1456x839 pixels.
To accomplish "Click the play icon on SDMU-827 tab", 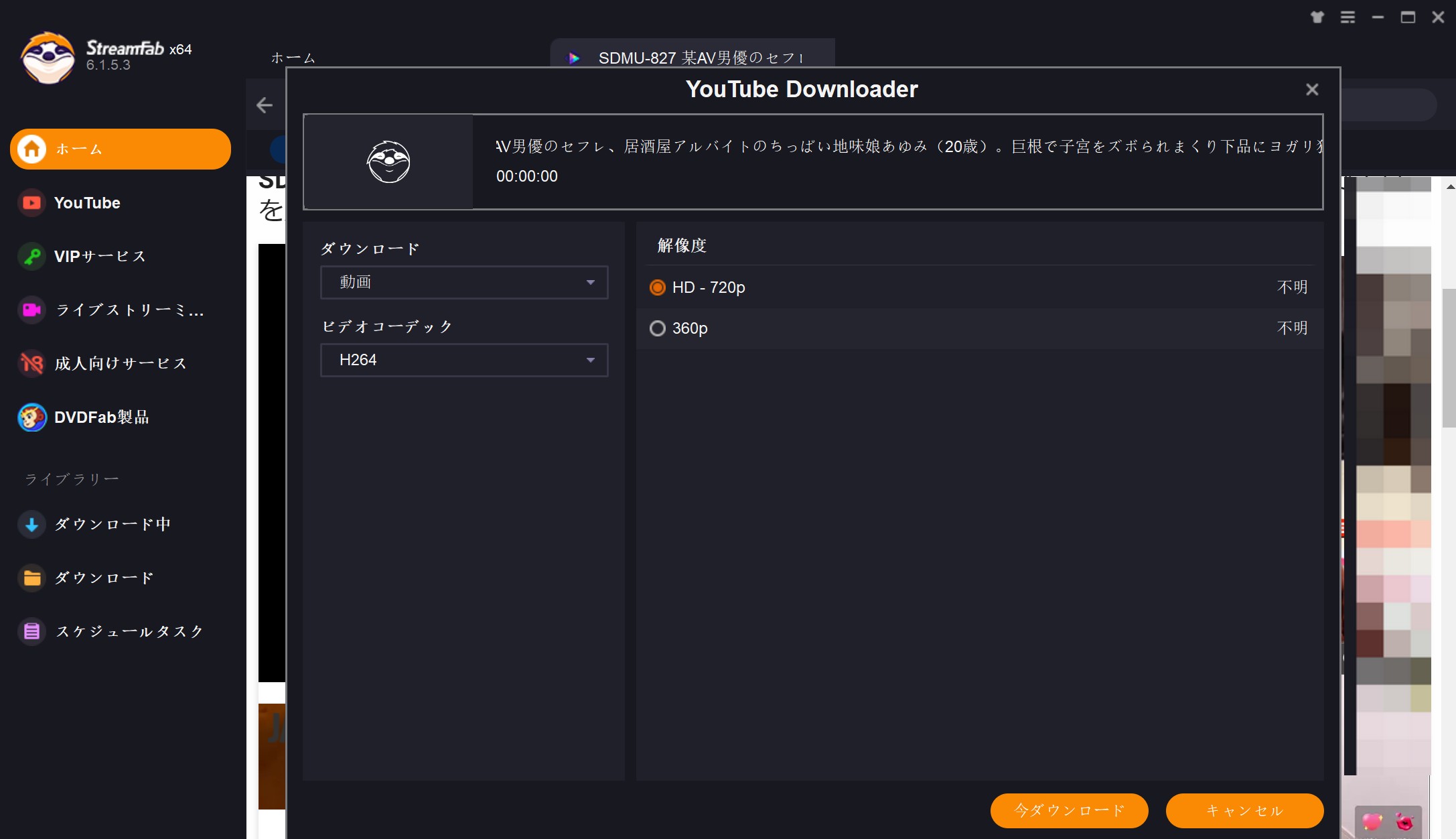I will [x=573, y=58].
